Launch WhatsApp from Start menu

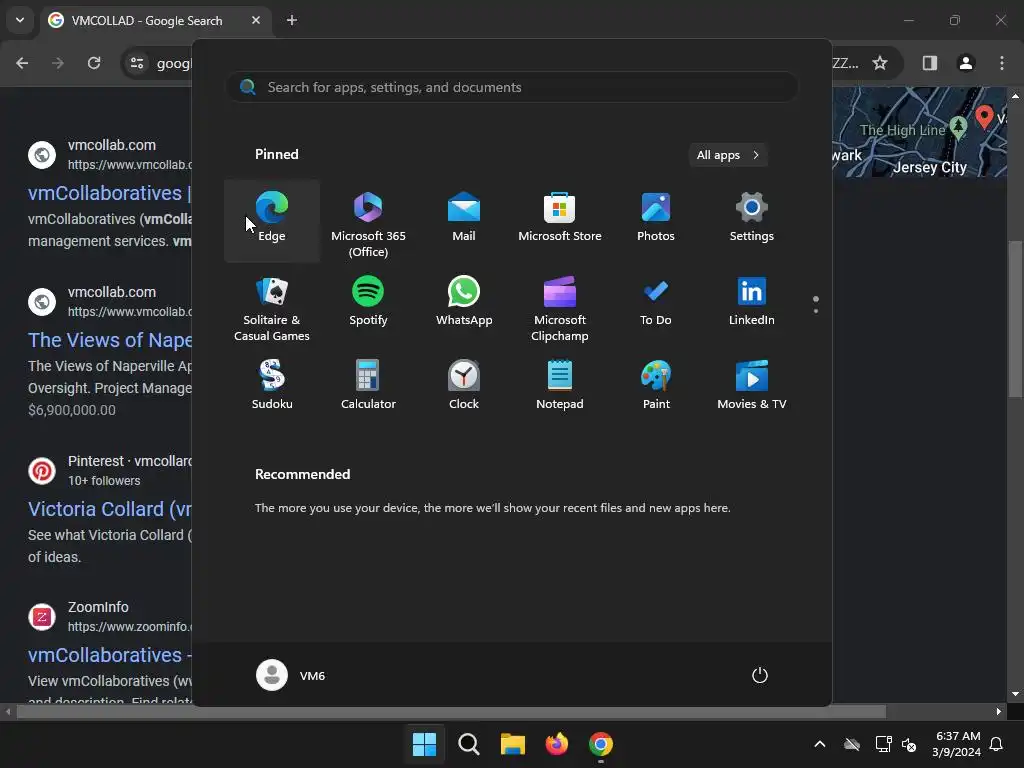pos(464,304)
